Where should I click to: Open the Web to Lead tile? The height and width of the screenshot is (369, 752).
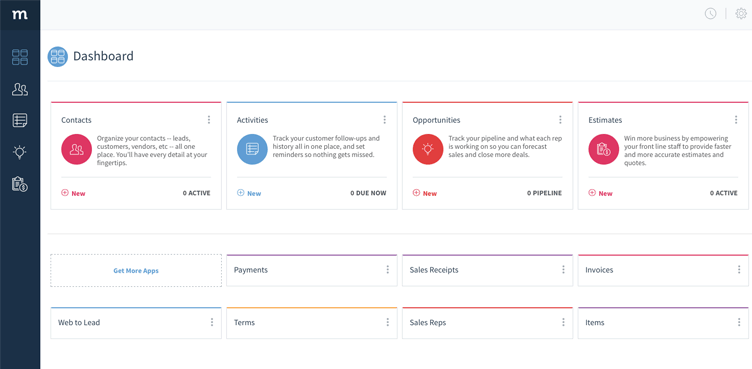(x=136, y=323)
